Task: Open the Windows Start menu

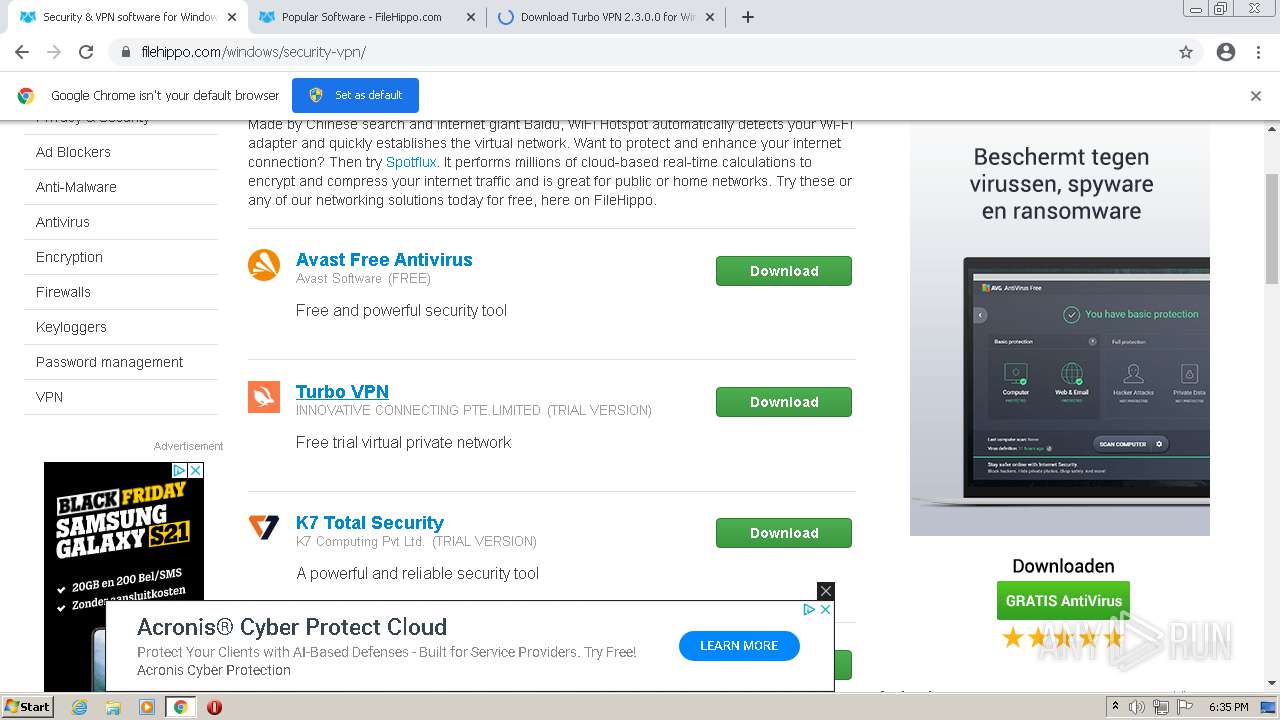Action: click(x=27, y=707)
